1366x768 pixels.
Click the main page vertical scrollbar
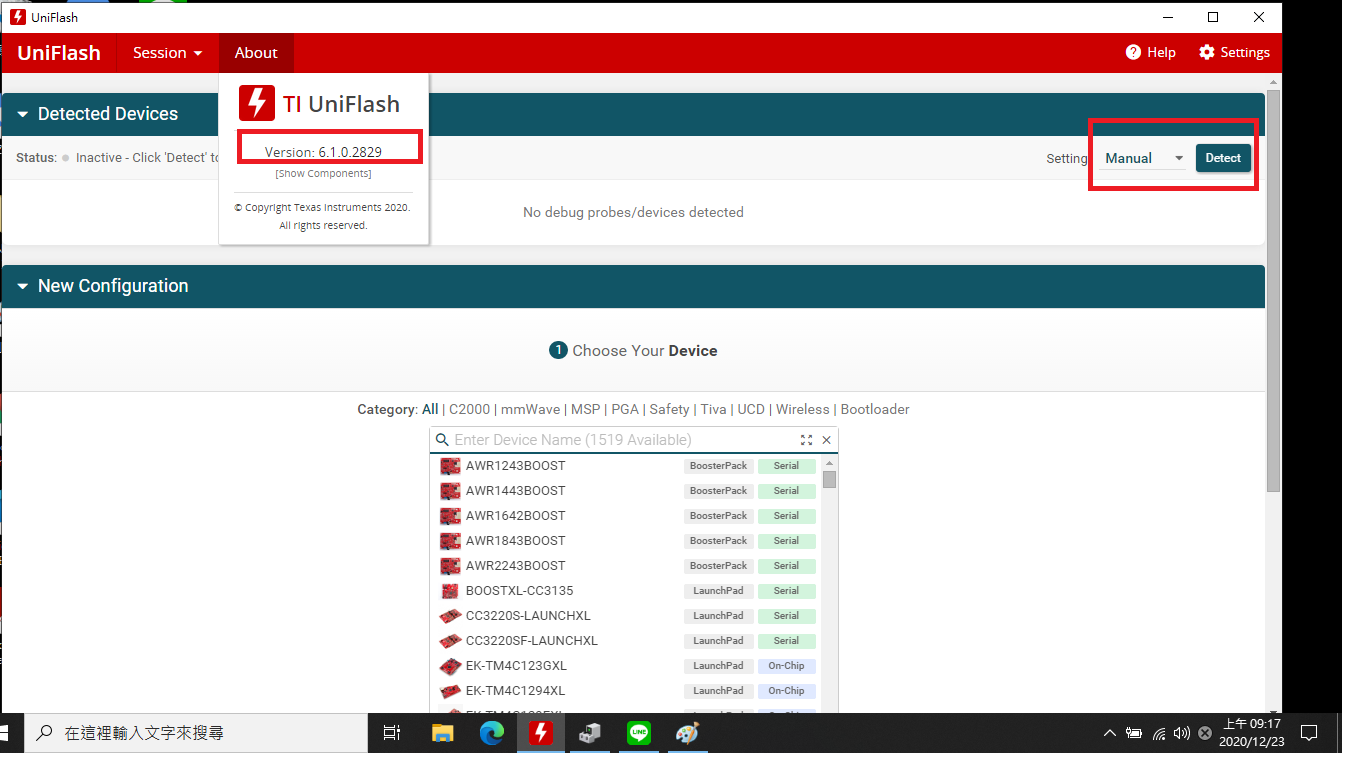click(x=1273, y=290)
